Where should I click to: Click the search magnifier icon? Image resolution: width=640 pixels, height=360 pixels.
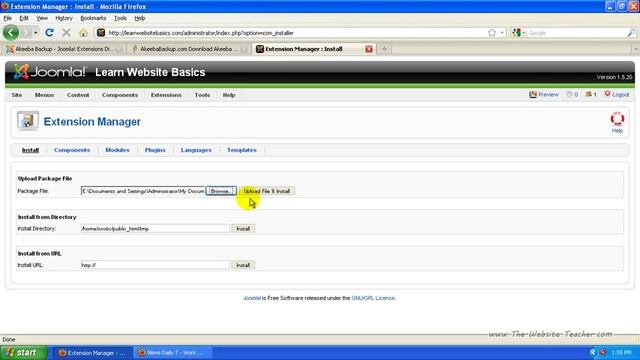pos(631,33)
